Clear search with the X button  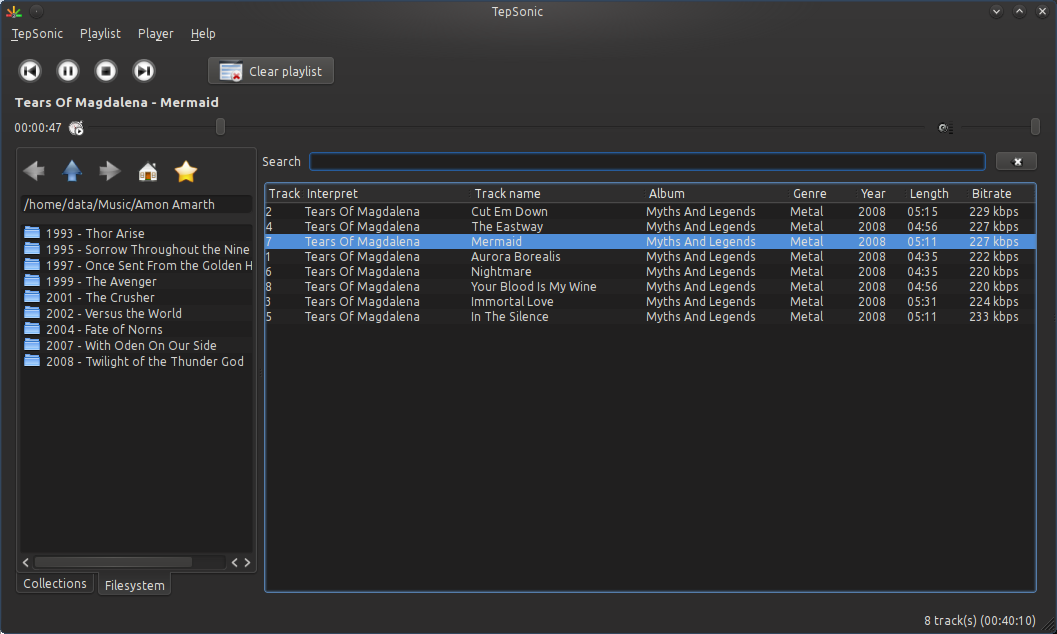pos(1017,162)
